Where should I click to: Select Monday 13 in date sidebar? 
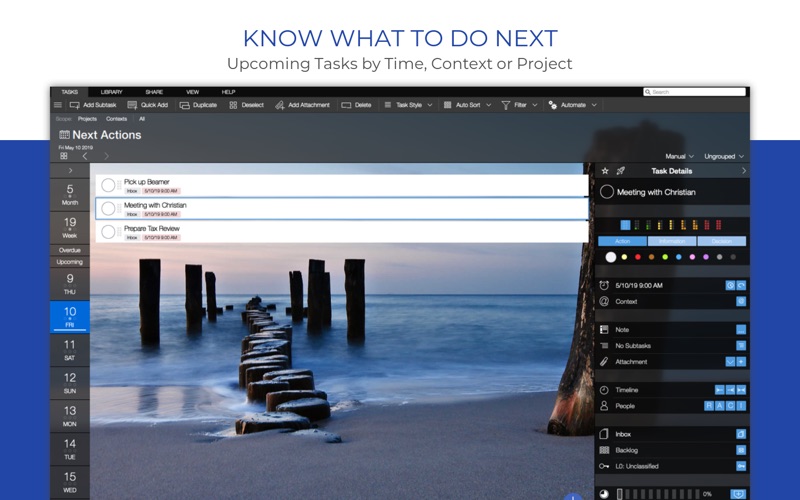coord(70,416)
